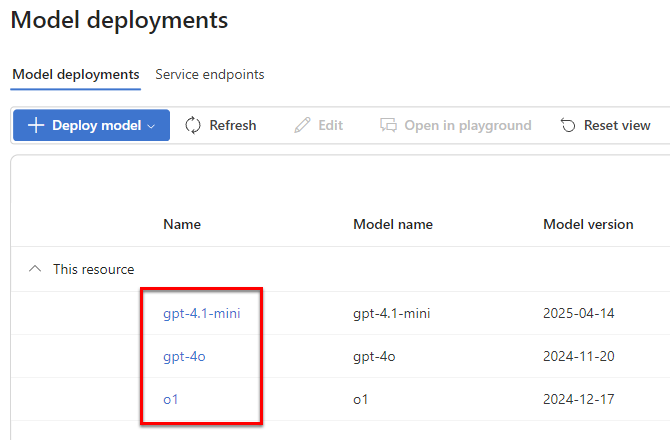Click the 2024-11-20 version cell
The image size is (670, 440).
tap(578, 356)
